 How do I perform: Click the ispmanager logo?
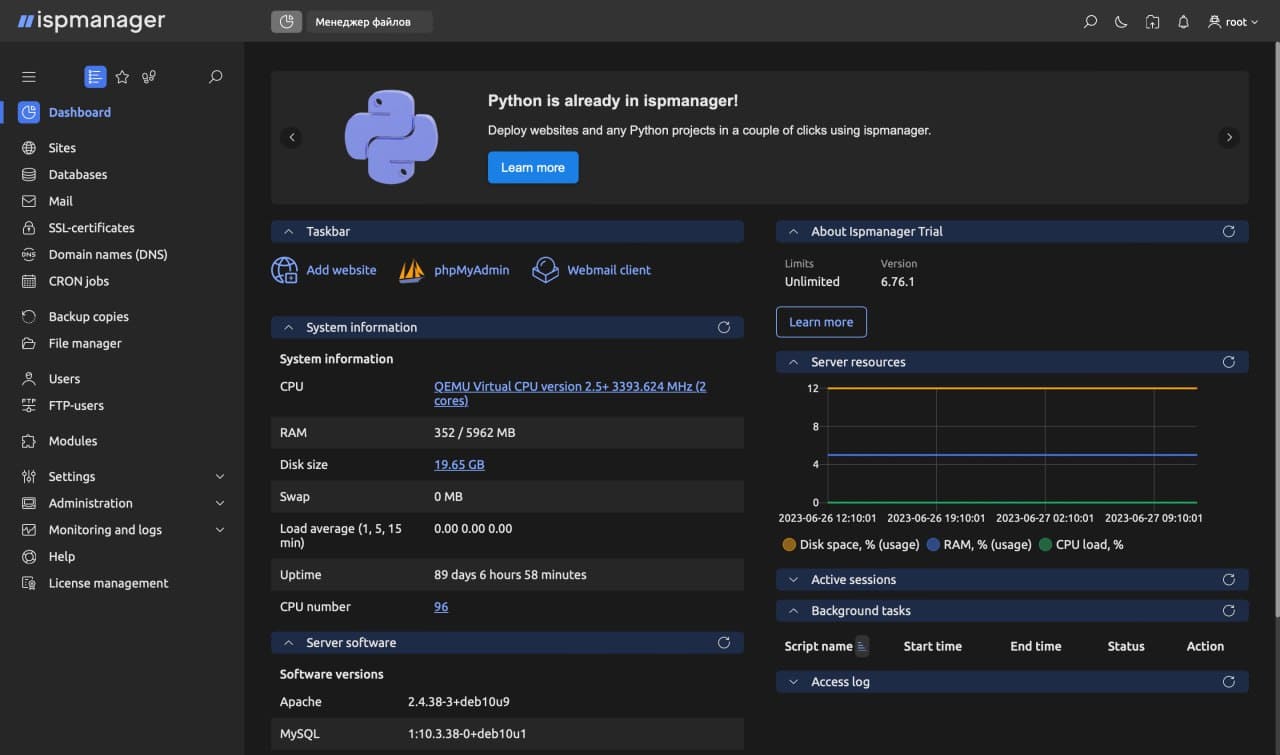pos(92,21)
